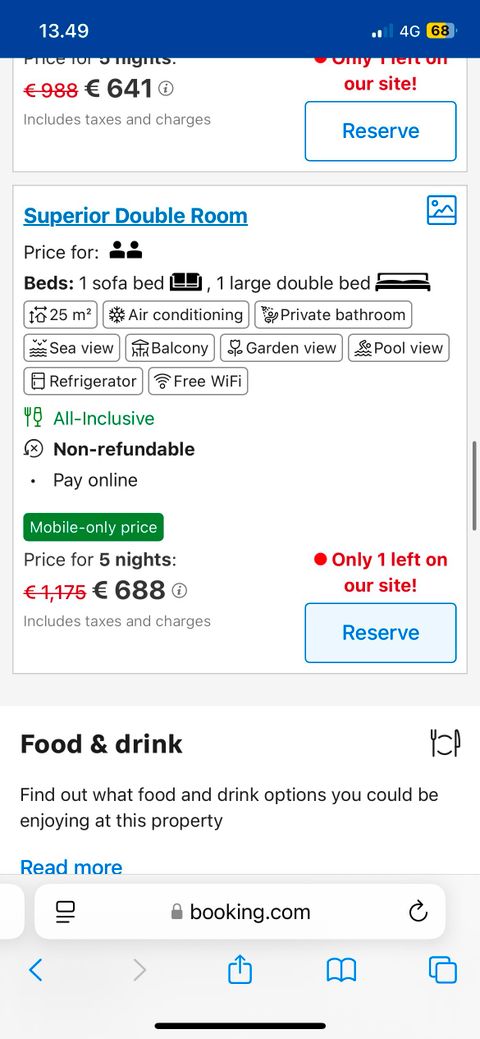
Task: Show all open Safari tabs
Action: point(443,970)
